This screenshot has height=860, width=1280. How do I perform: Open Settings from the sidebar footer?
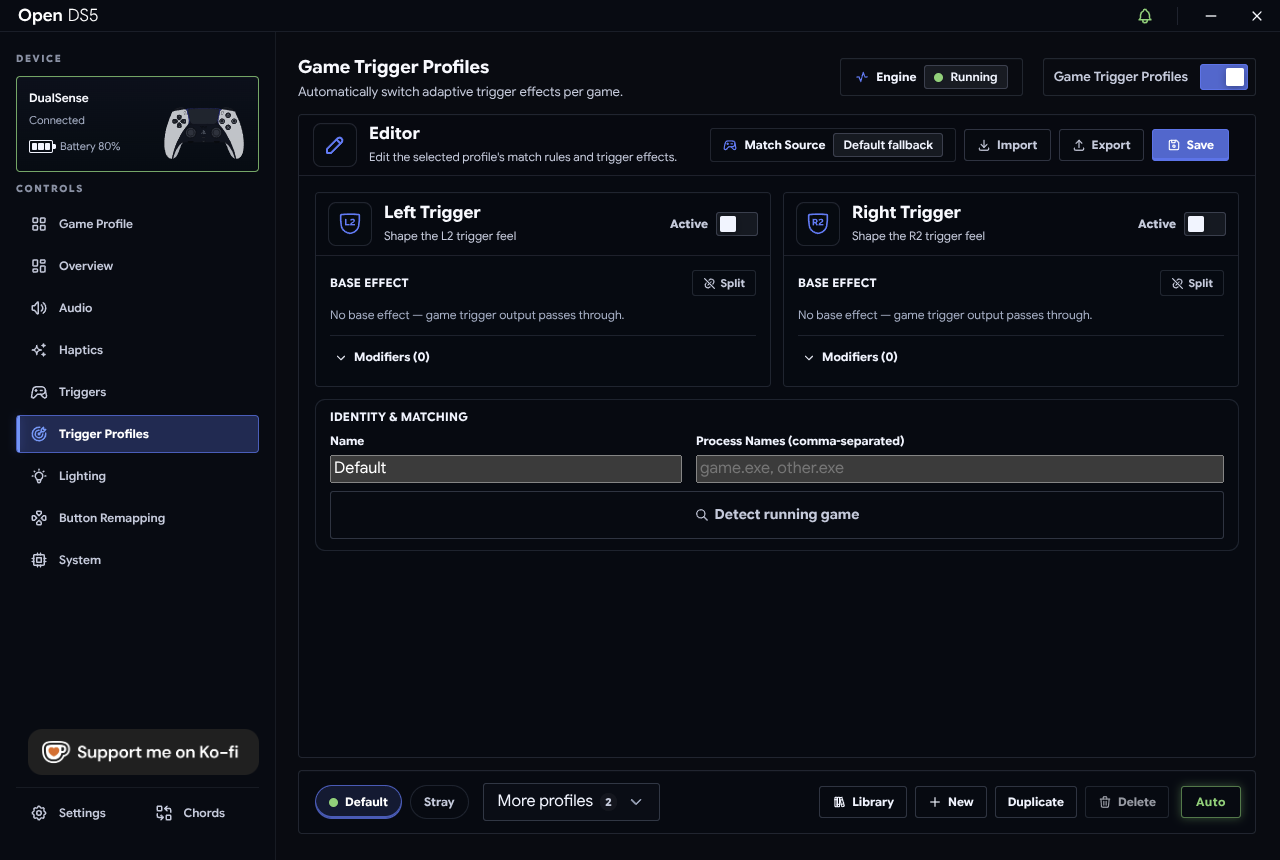tap(68, 813)
